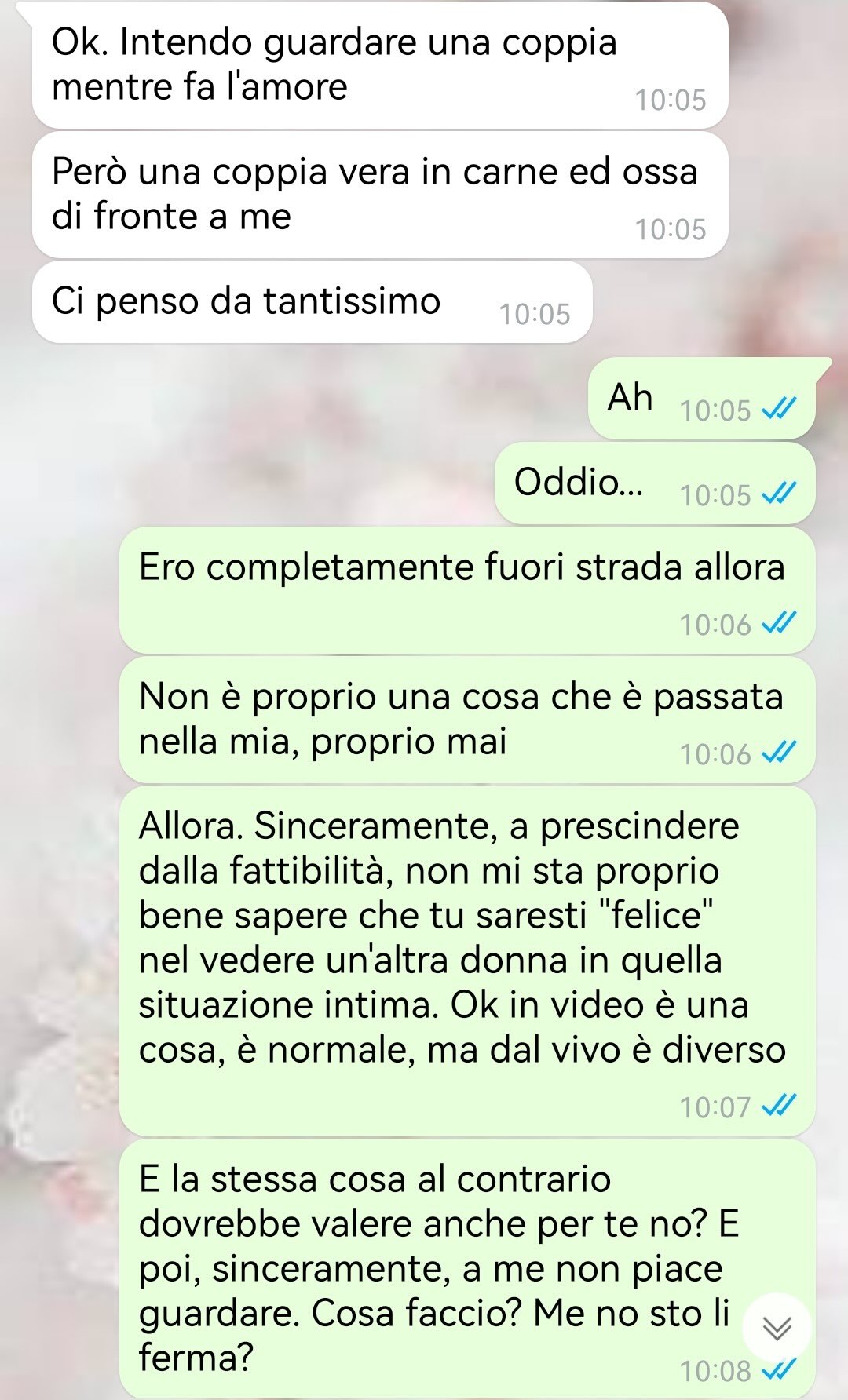This screenshot has height=1400, width=848.
Task: Tap the scroll-to-bottom double chevron button
Action: point(777,1328)
